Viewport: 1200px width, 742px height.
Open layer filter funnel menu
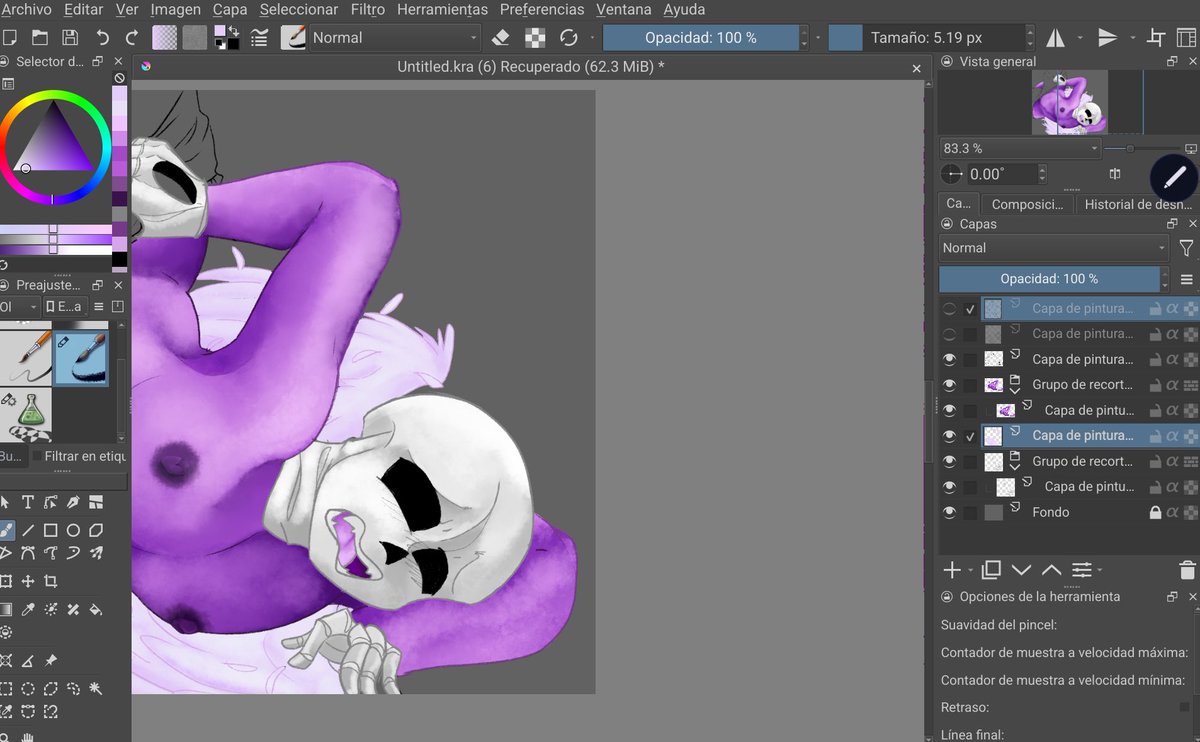pyautogui.click(x=1187, y=248)
